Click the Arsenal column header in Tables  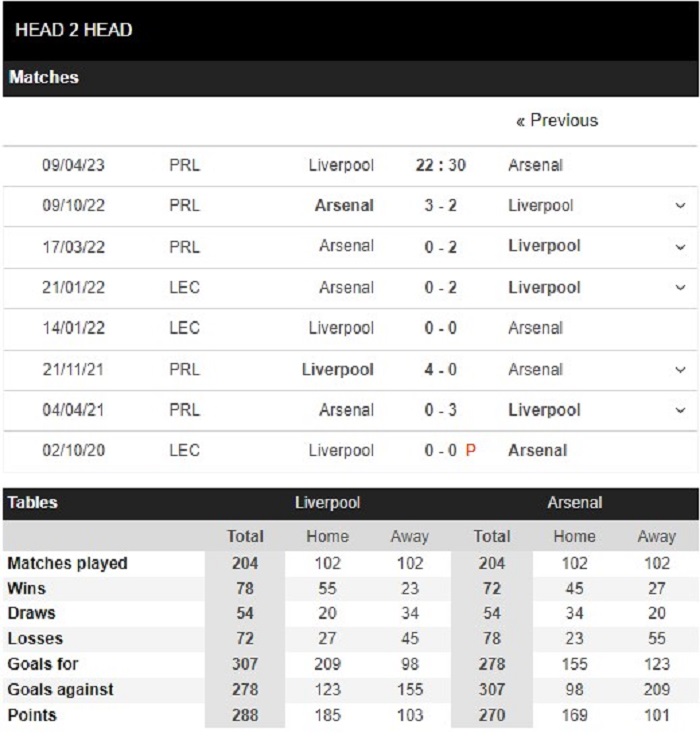coord(574,503)
